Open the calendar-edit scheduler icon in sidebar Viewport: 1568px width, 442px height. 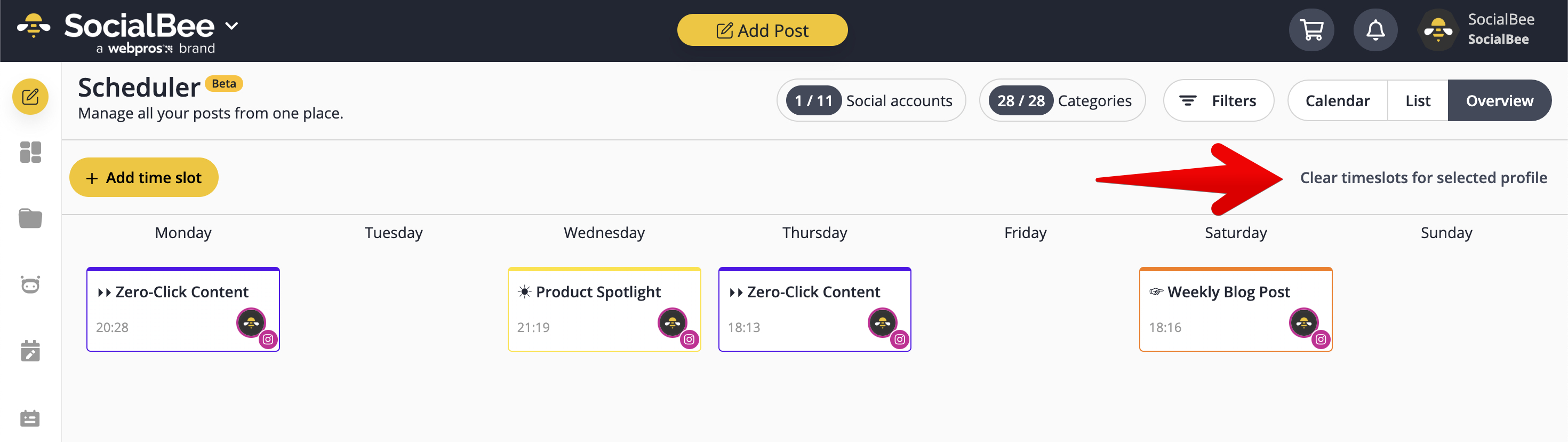click(x=30, y=351)
